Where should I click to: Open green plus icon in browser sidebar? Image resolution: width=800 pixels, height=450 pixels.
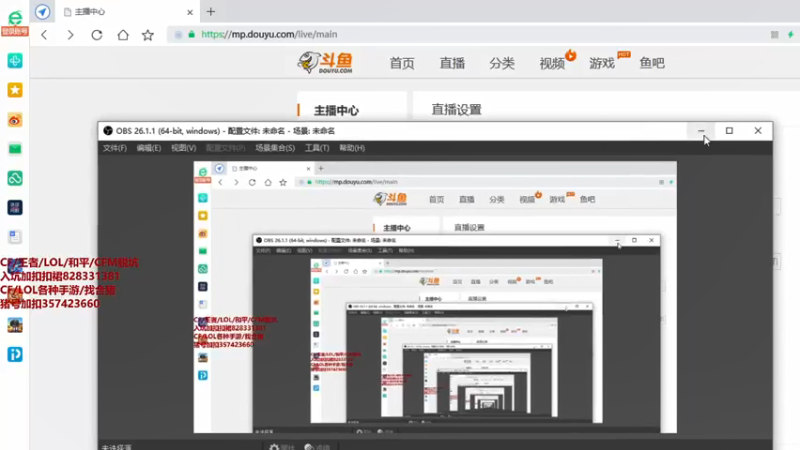(x=15, y=61)
